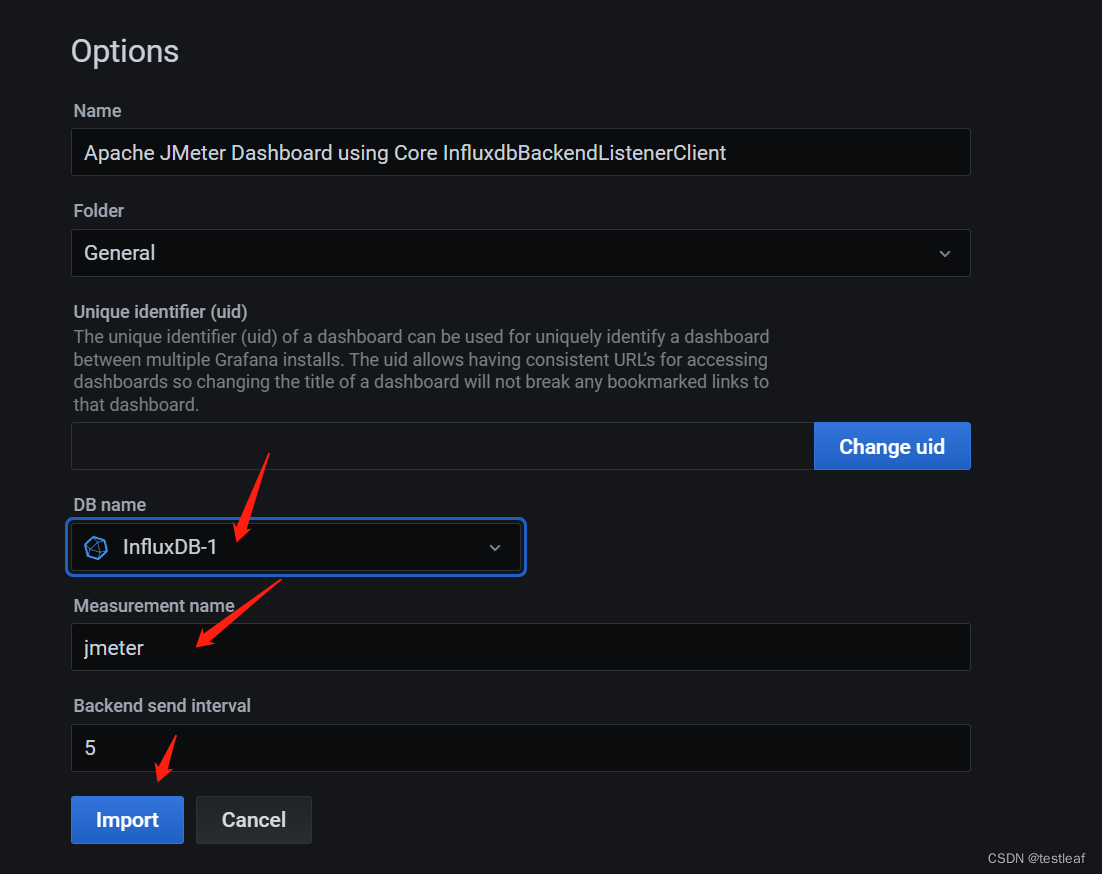Click the uid description paragraph text
Viewport: 1102px width, 874px height.
421,370
